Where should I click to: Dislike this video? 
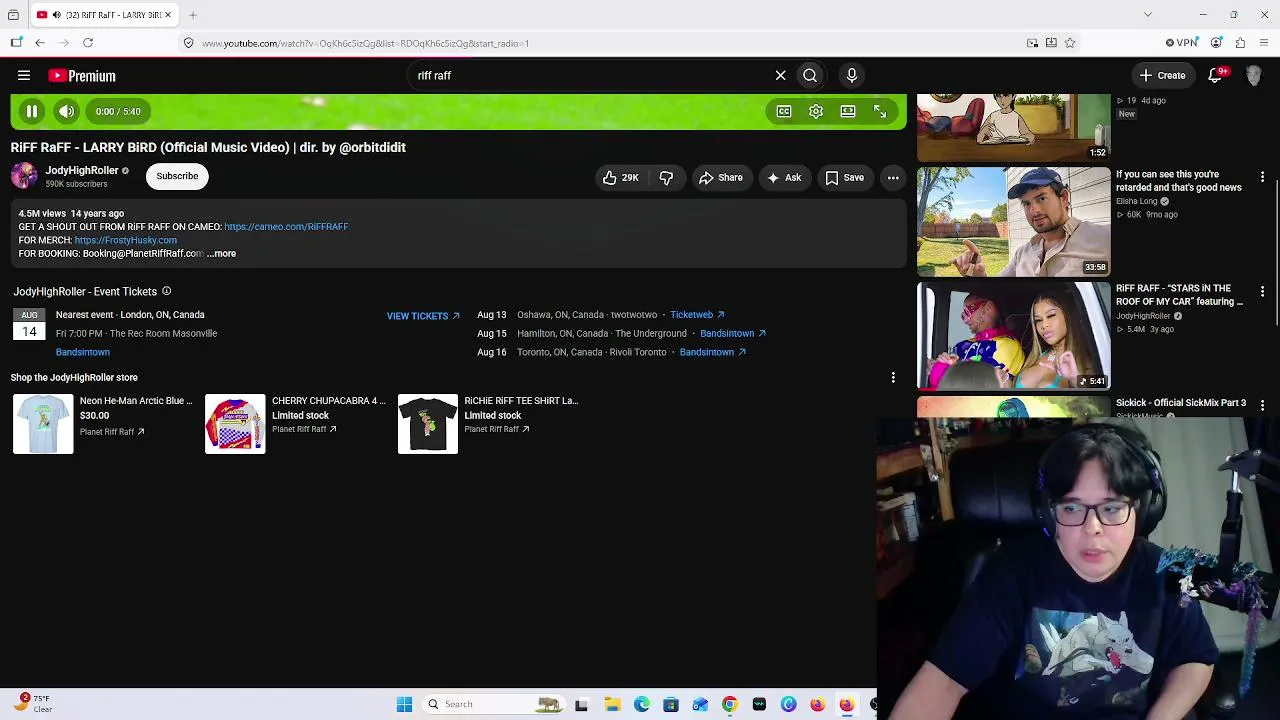coord(666,178)
